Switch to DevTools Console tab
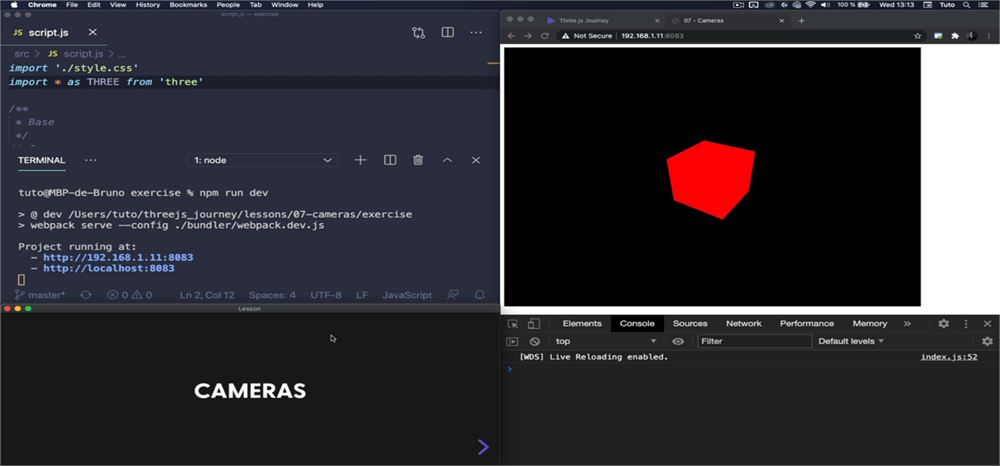 tap(637, 324)
